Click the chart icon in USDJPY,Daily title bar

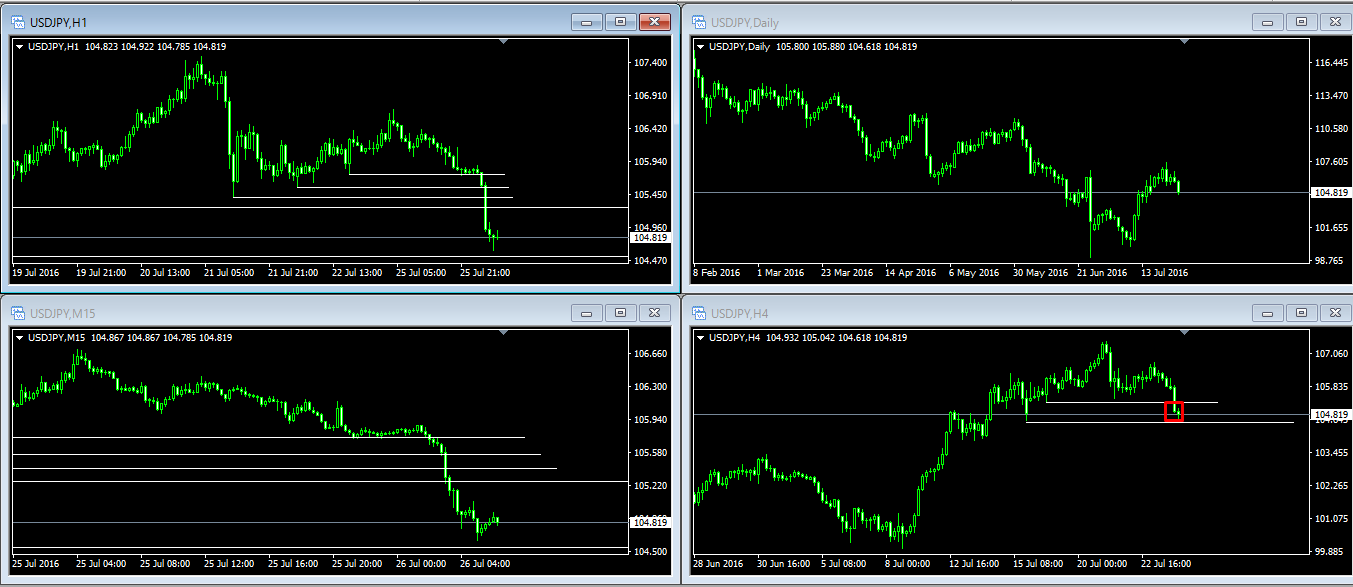(698, 22)
